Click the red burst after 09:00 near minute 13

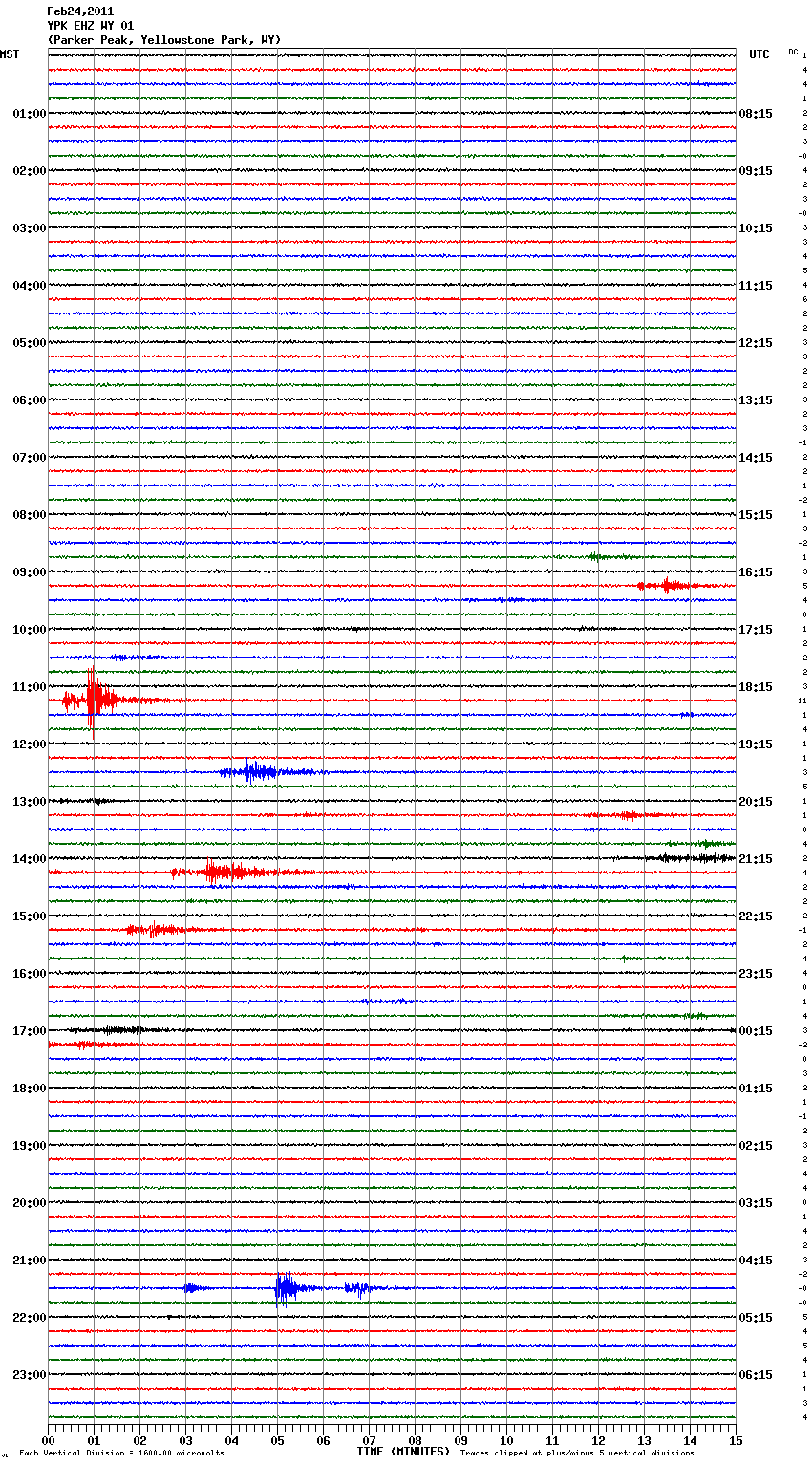(x=671, y=585)
